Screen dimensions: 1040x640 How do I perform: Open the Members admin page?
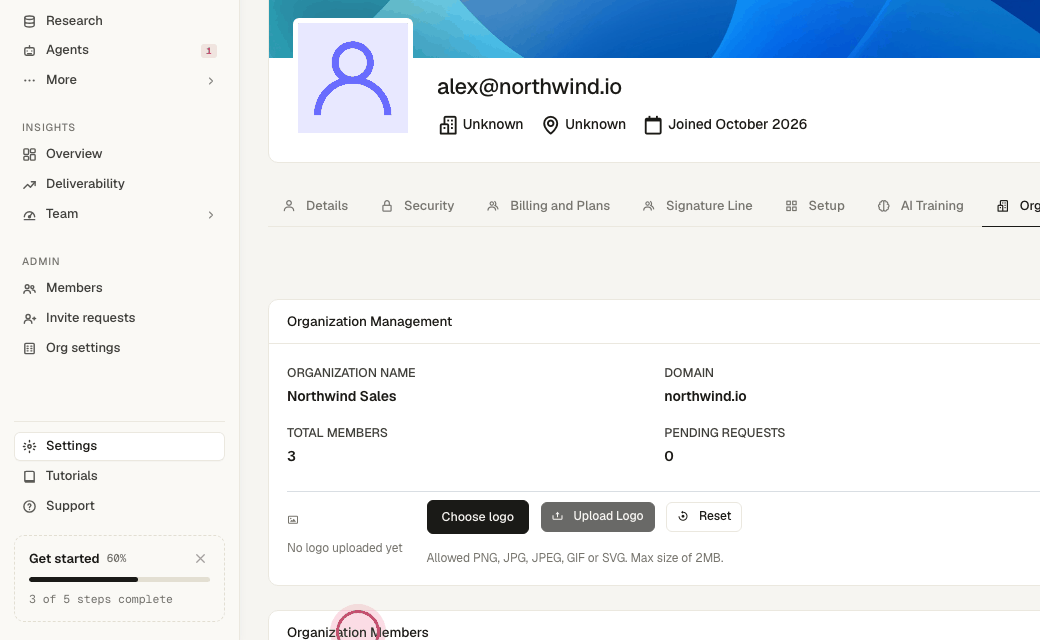74,288
